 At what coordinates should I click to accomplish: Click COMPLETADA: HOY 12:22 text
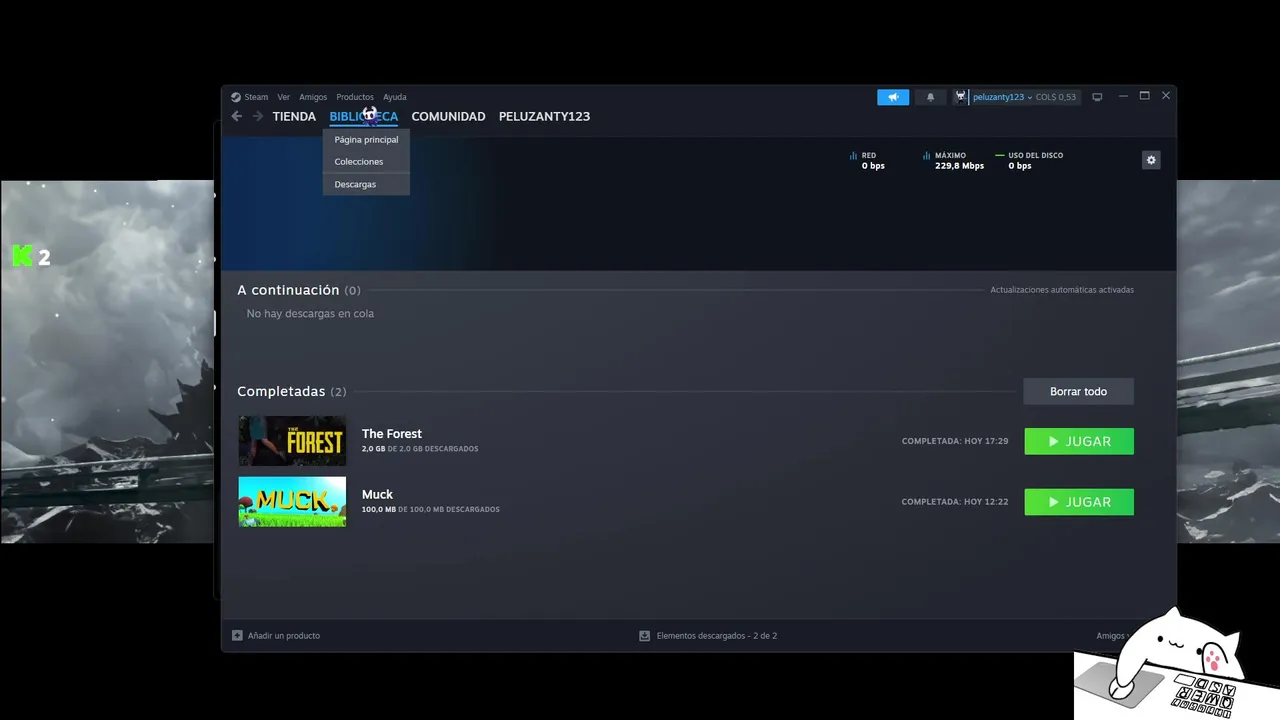955,502
